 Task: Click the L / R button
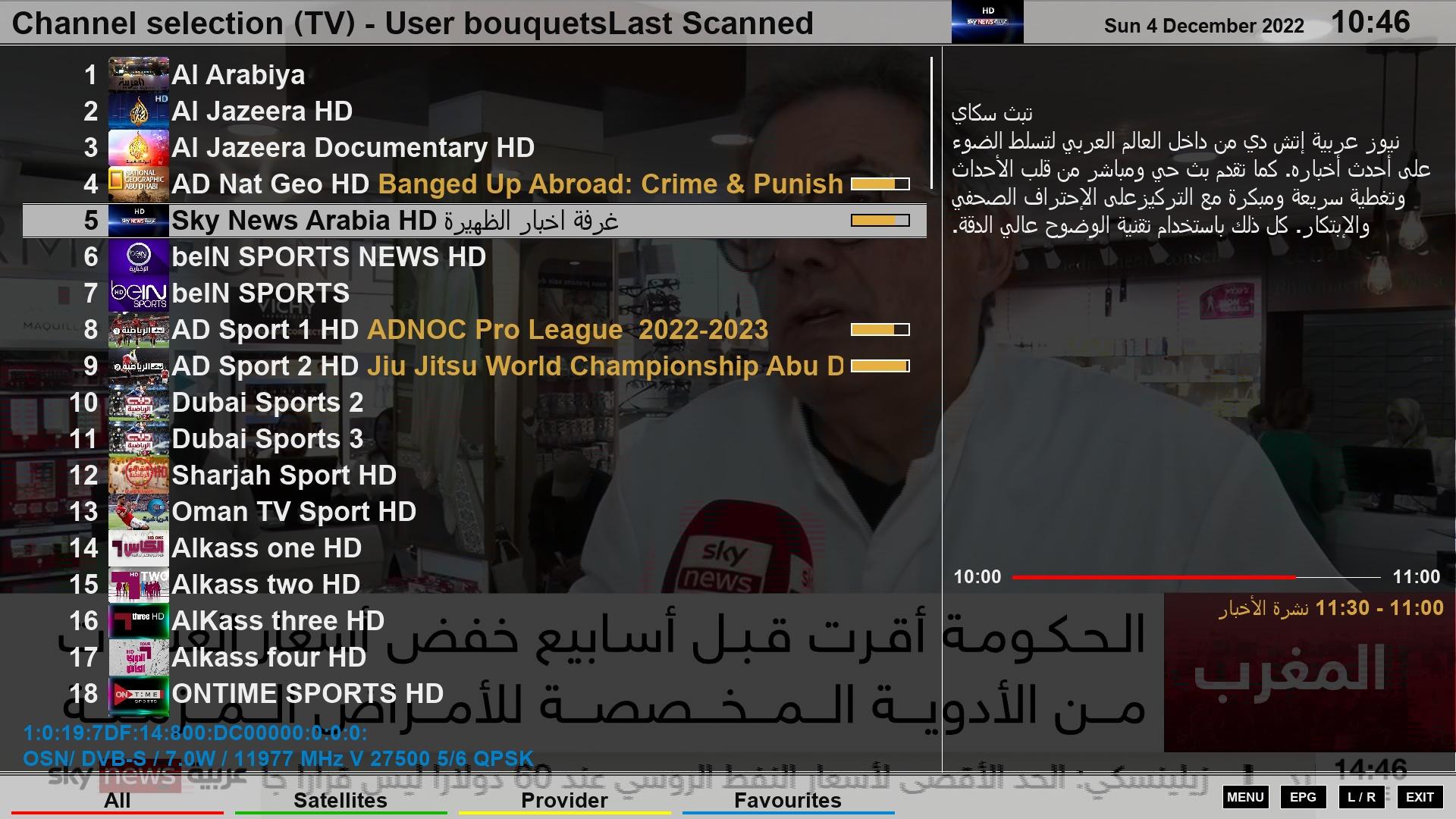1361,797
